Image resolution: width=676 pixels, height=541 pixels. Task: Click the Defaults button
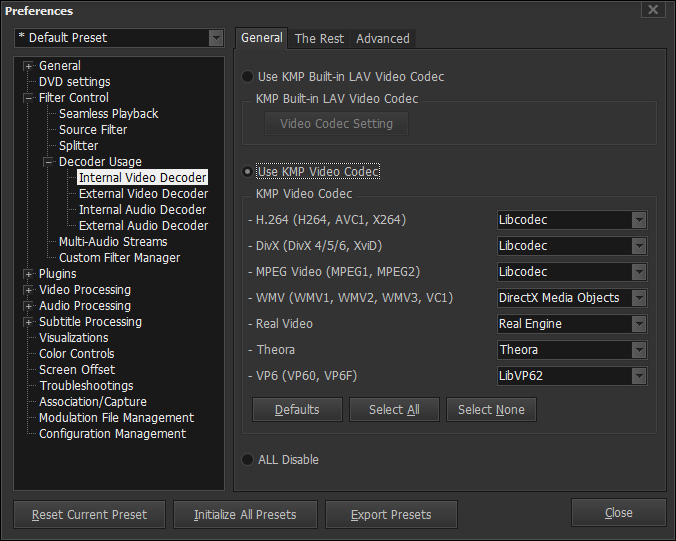point(297,410)
